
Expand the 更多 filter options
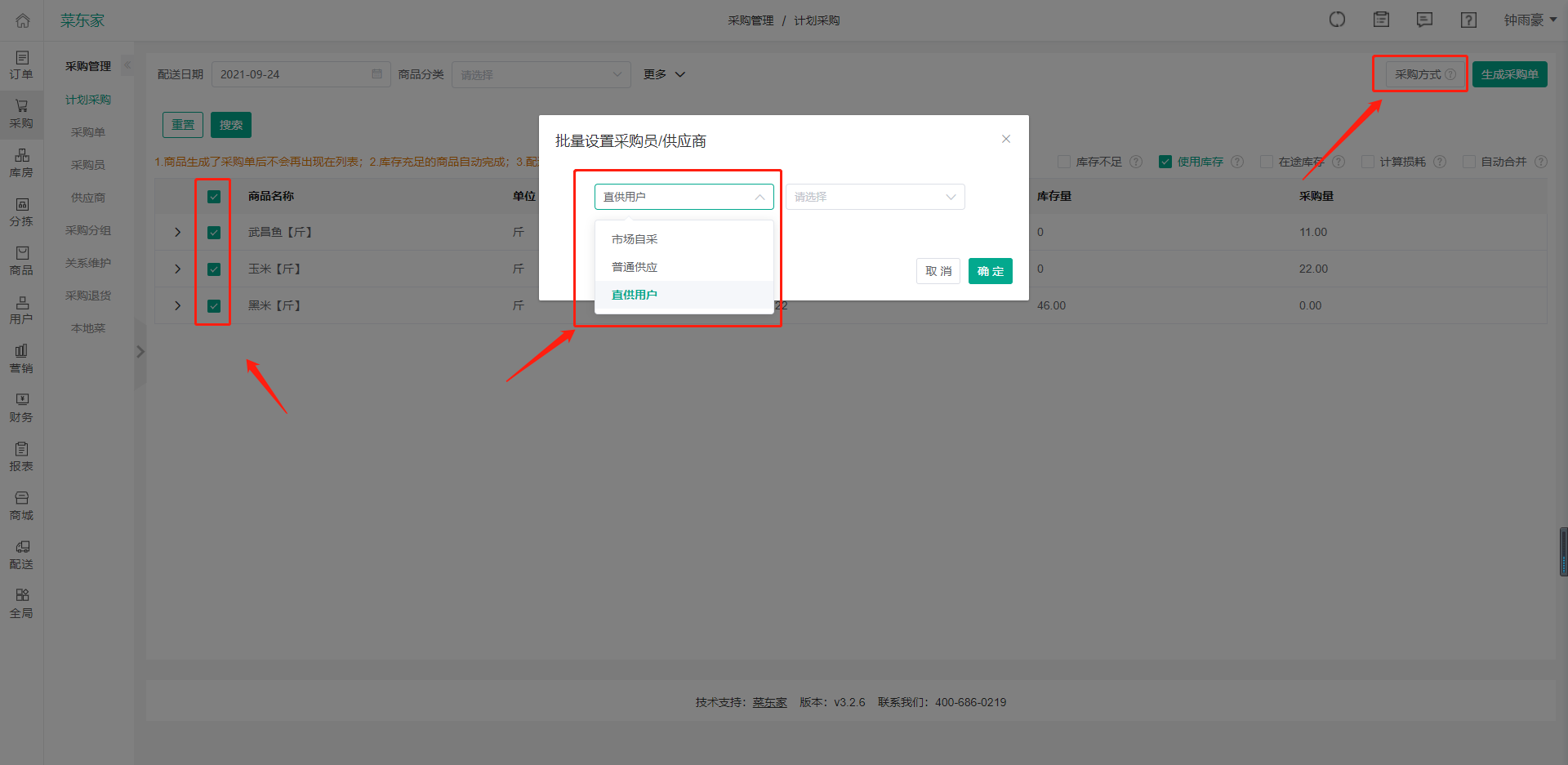pyautogui.click(x=663, y=74)
